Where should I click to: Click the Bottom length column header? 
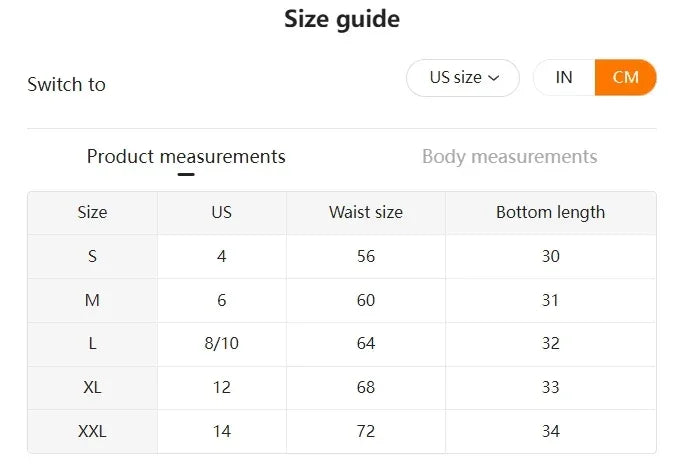click(550, 213)
